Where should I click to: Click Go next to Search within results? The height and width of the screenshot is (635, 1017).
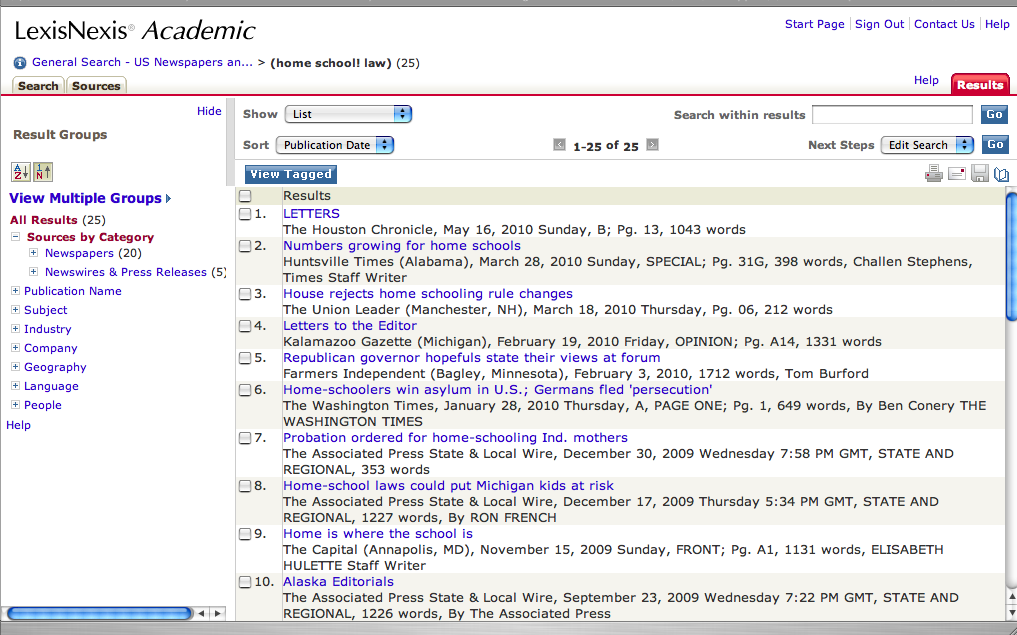coord(994,114)
